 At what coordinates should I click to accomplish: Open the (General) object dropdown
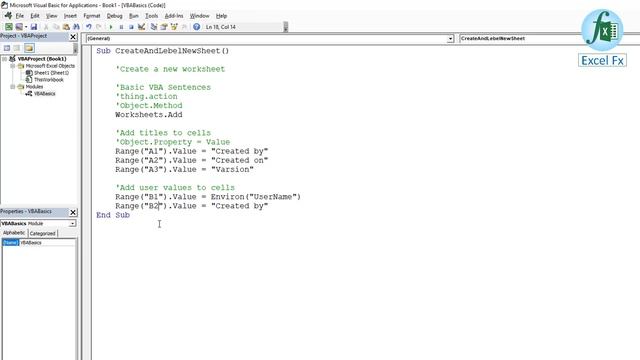coord(450,38)
